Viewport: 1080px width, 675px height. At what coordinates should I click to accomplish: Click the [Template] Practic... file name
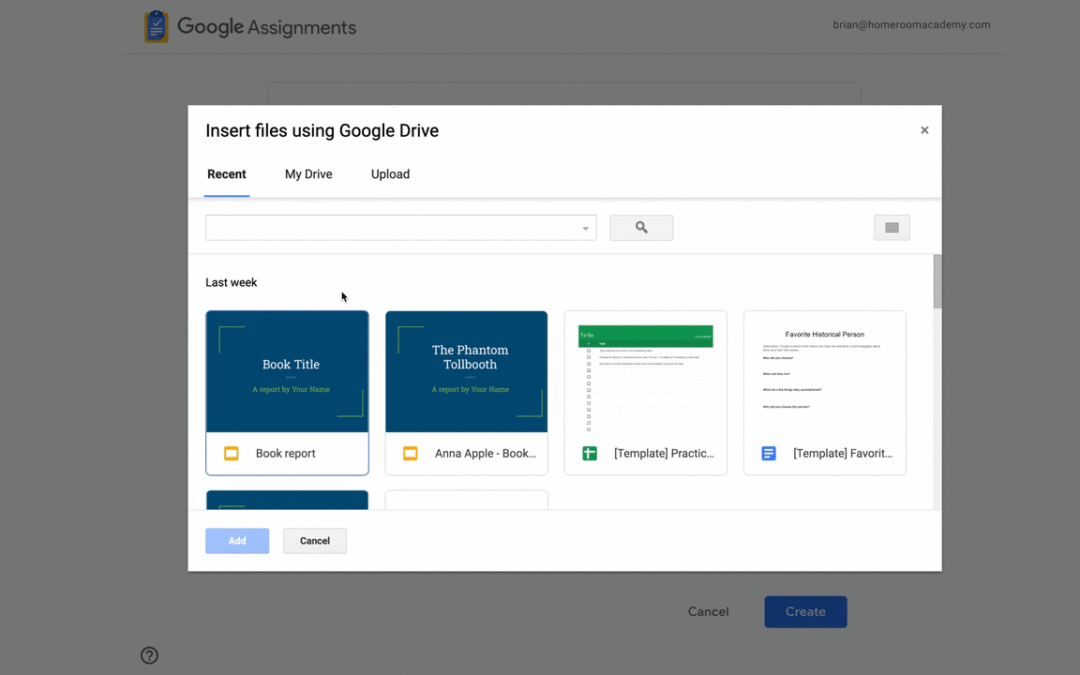tap(664, 453)
